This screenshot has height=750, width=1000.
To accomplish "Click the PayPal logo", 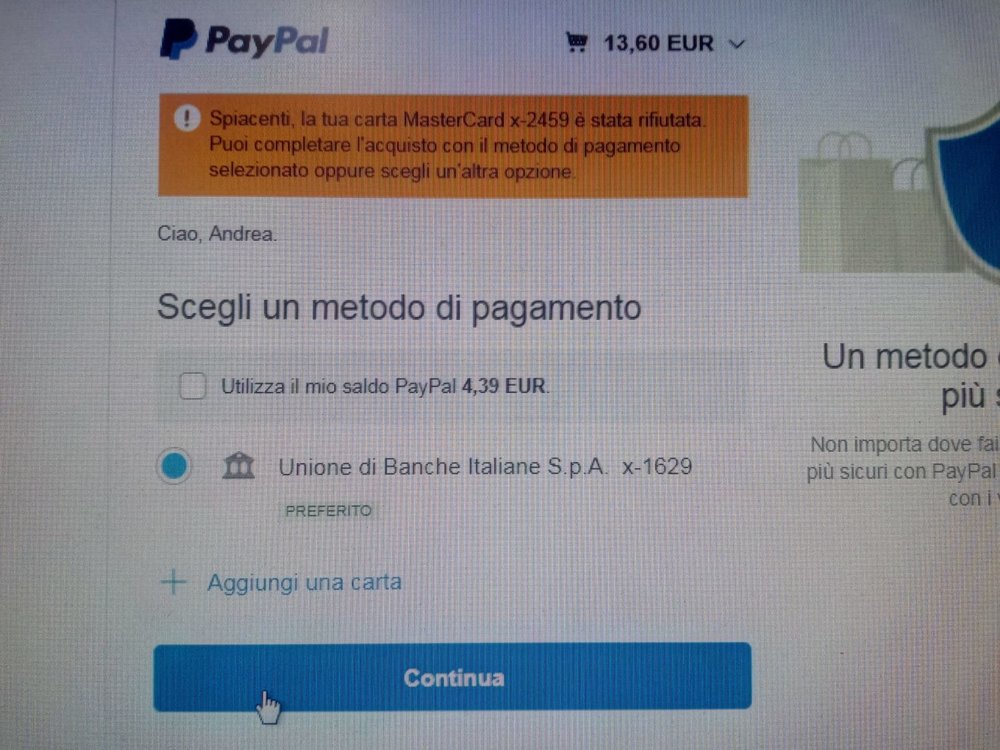I will tap(244, 40).
